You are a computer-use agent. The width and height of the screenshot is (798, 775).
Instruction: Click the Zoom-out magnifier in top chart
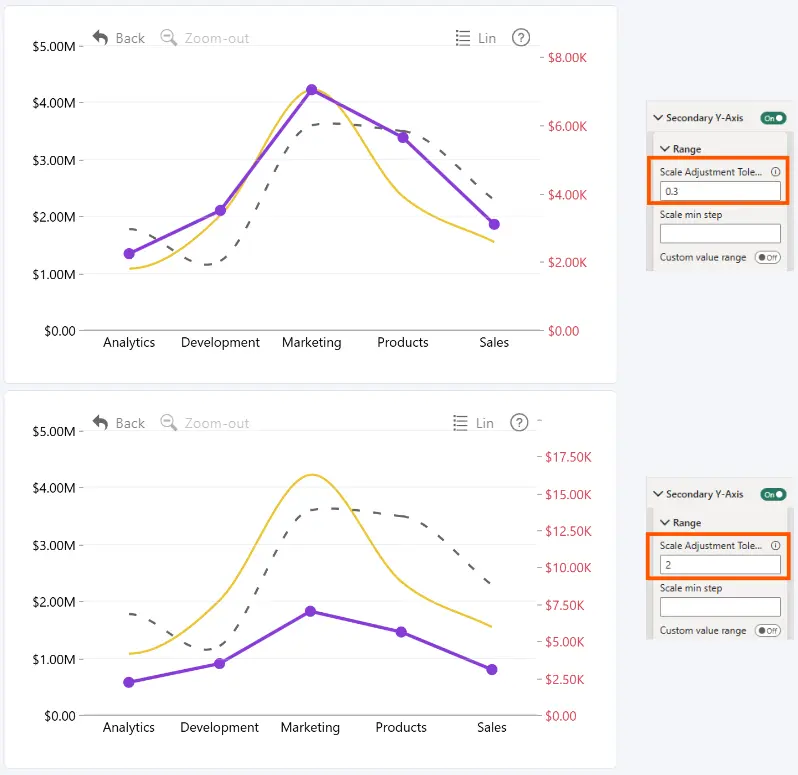coord(168,38)
